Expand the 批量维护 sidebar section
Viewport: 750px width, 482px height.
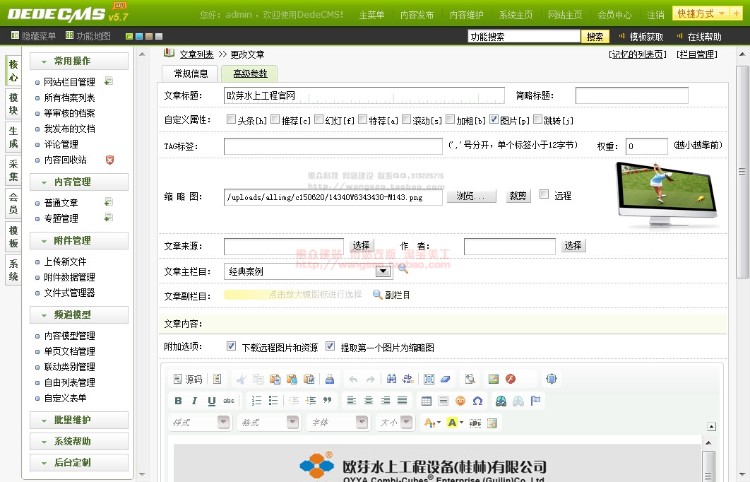tap(79, 420)
